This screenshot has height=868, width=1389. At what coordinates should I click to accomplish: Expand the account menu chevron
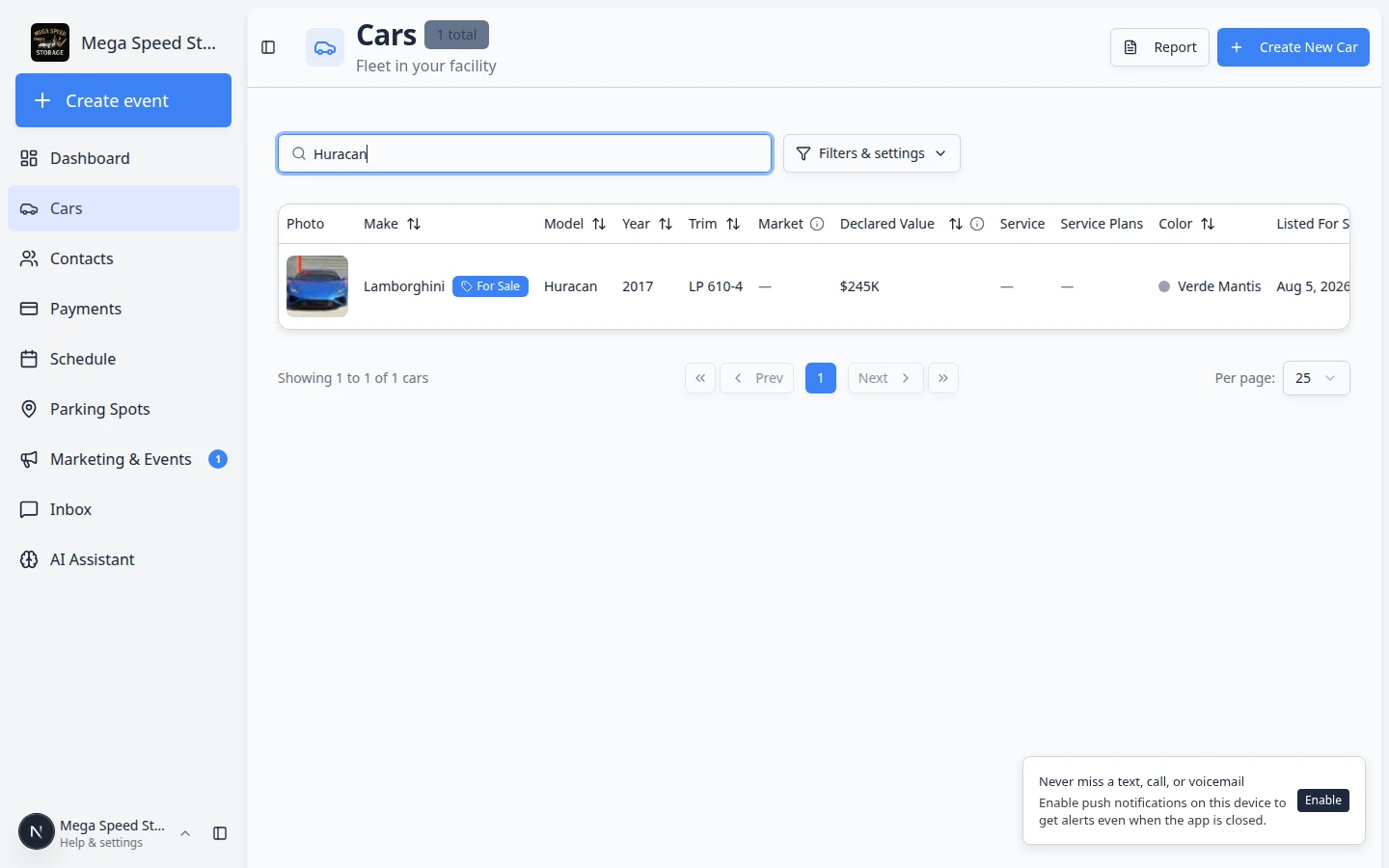(185, 833)
